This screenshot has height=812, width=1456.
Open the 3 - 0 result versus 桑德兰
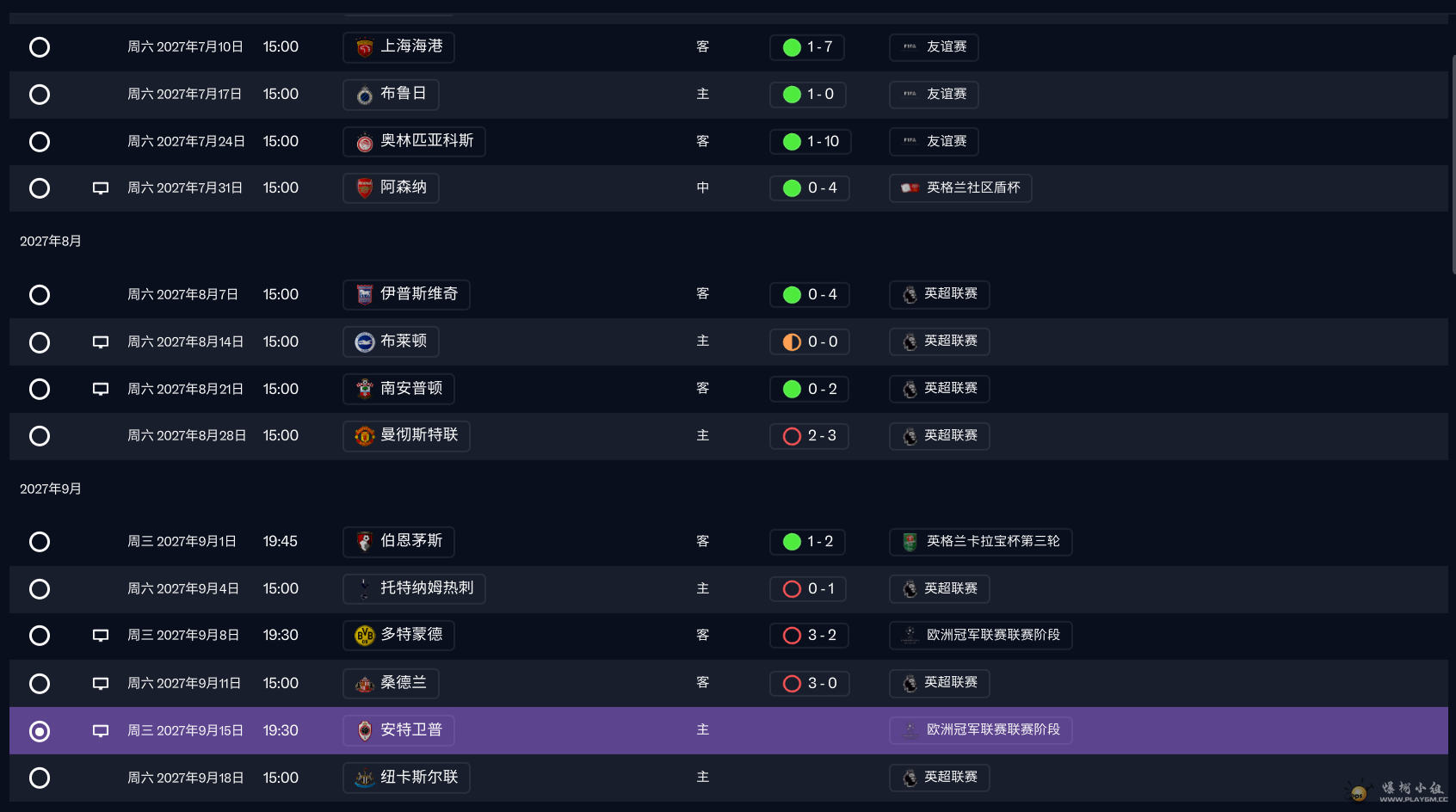tap(809, 684)
